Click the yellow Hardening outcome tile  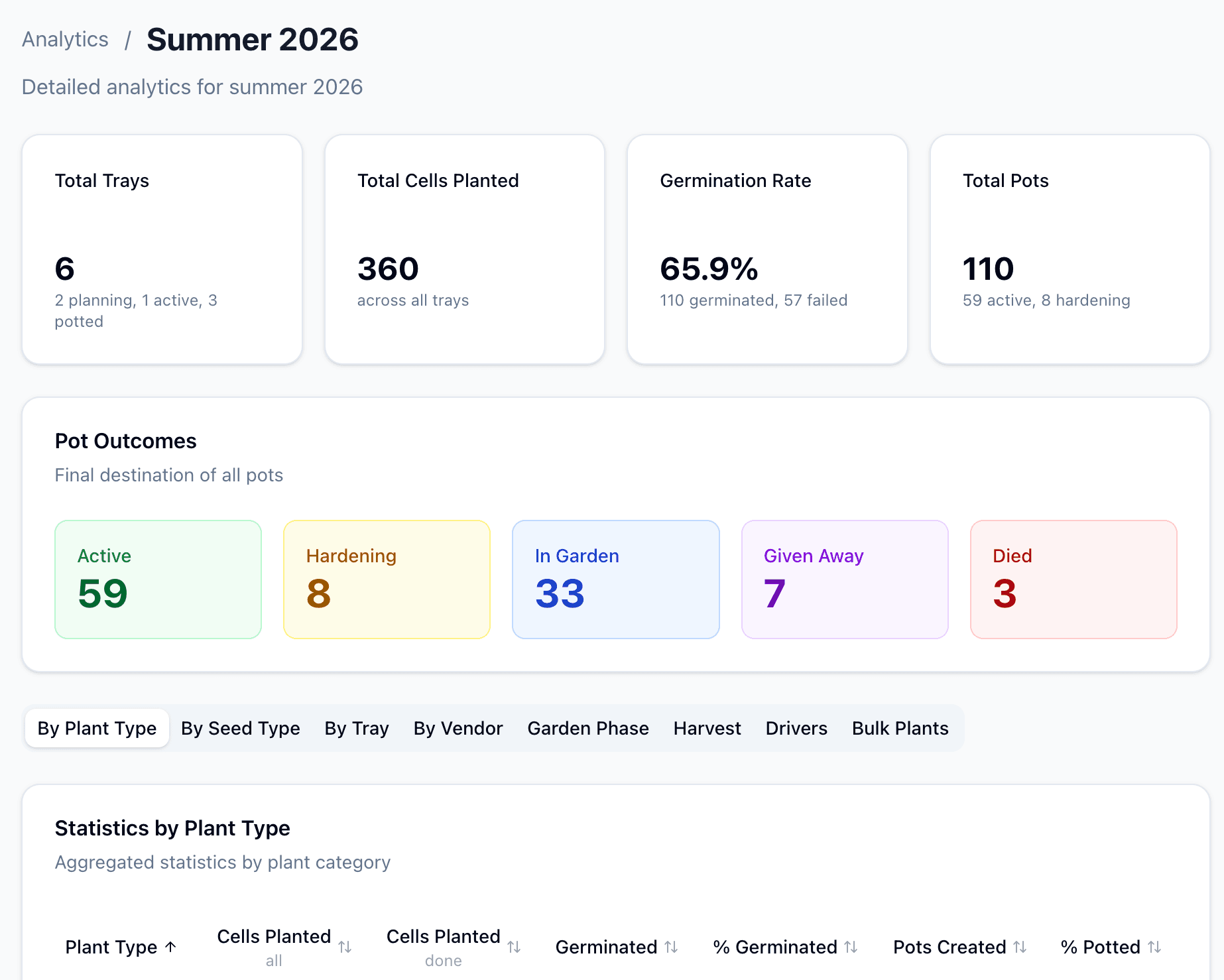387,580
